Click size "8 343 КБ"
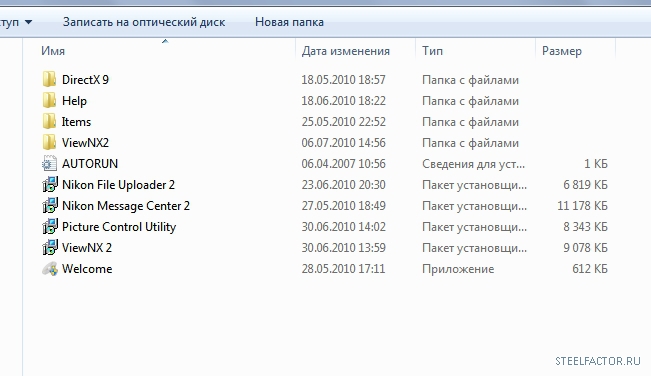651x376 pixels. point(585,227)
